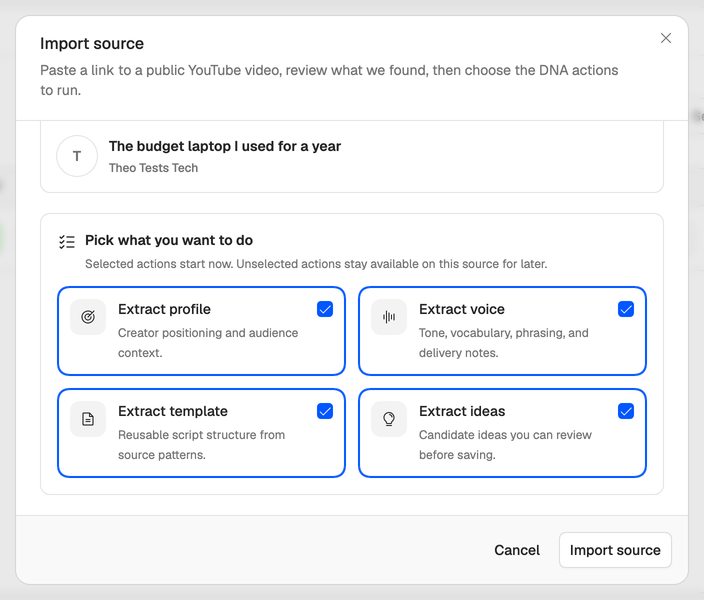Select the Extract voice card title
This screenshot has width=704, height=600.
point(462,309)
